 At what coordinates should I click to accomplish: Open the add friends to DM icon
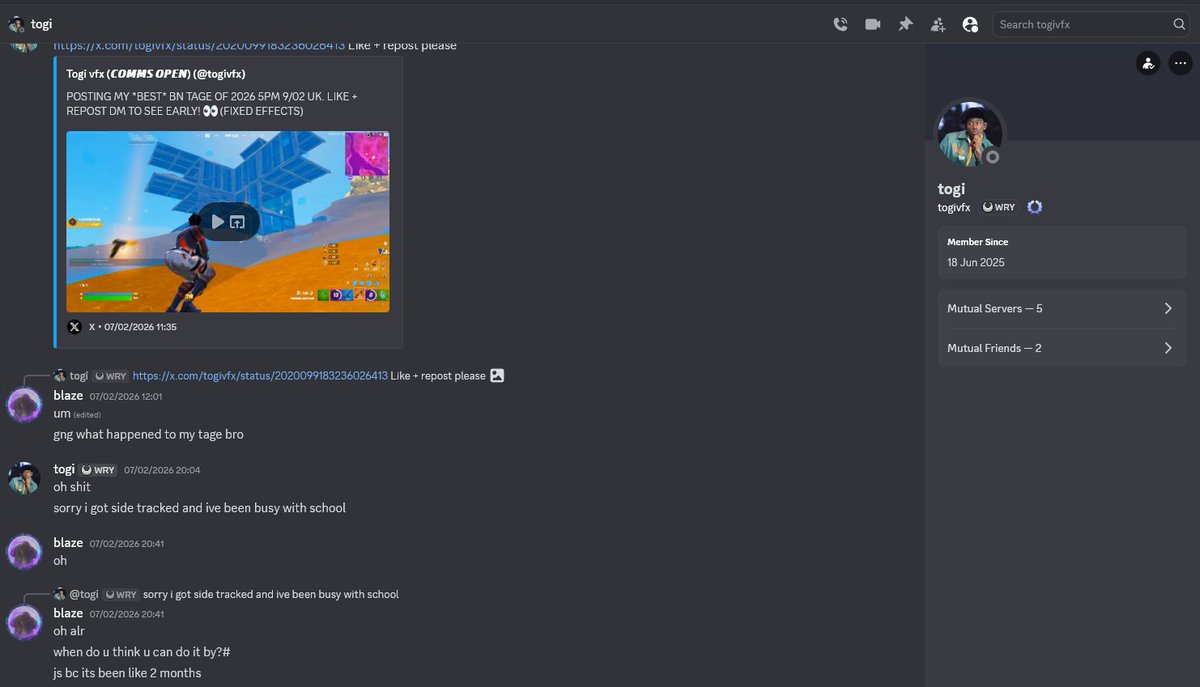pyautogui.click(x=938, y=23)
